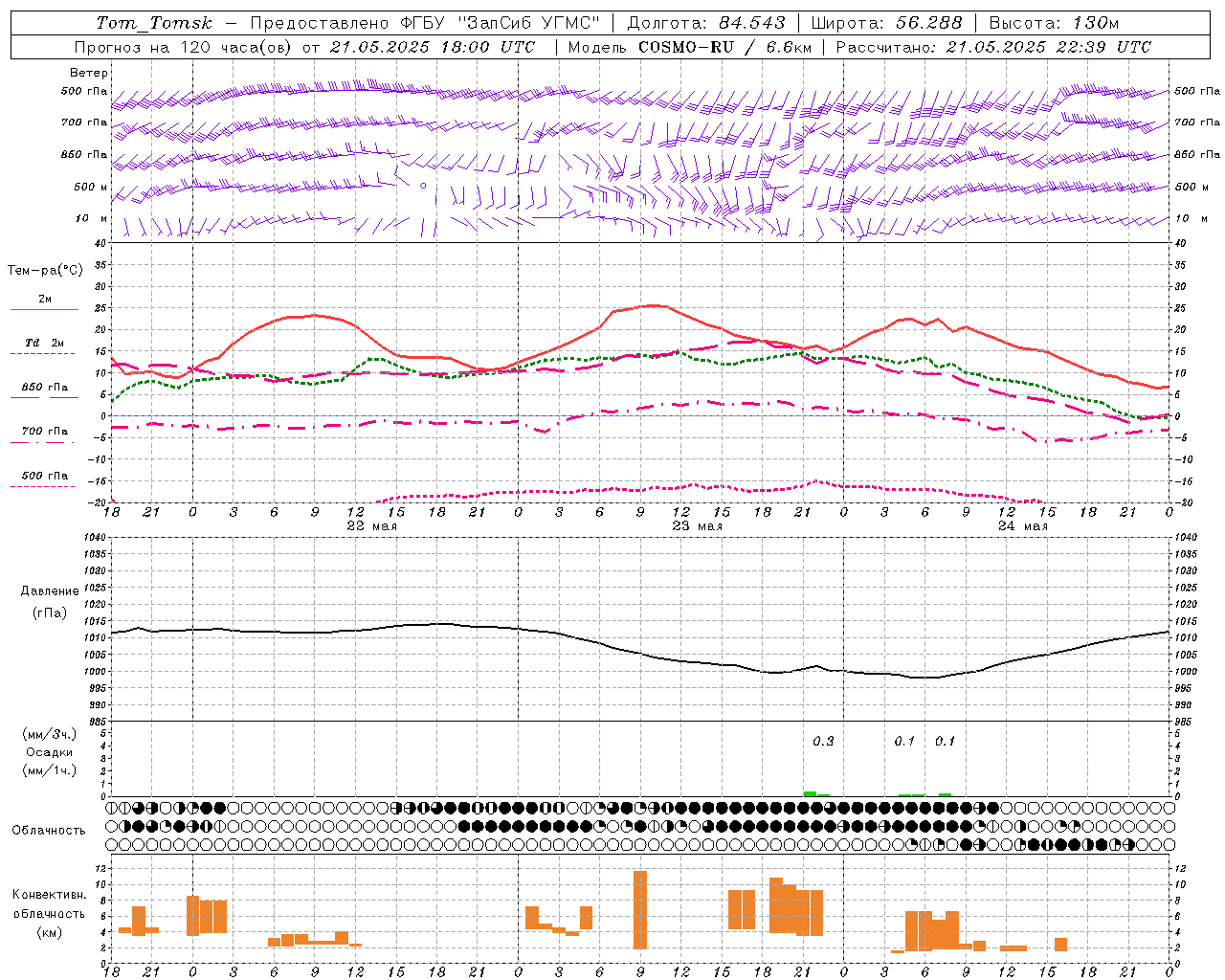Screen dimensions: 1225x980
Task: Click the "700 гПа" temperature legend entry
Action: pyautogui.click(x=44, y=432)
